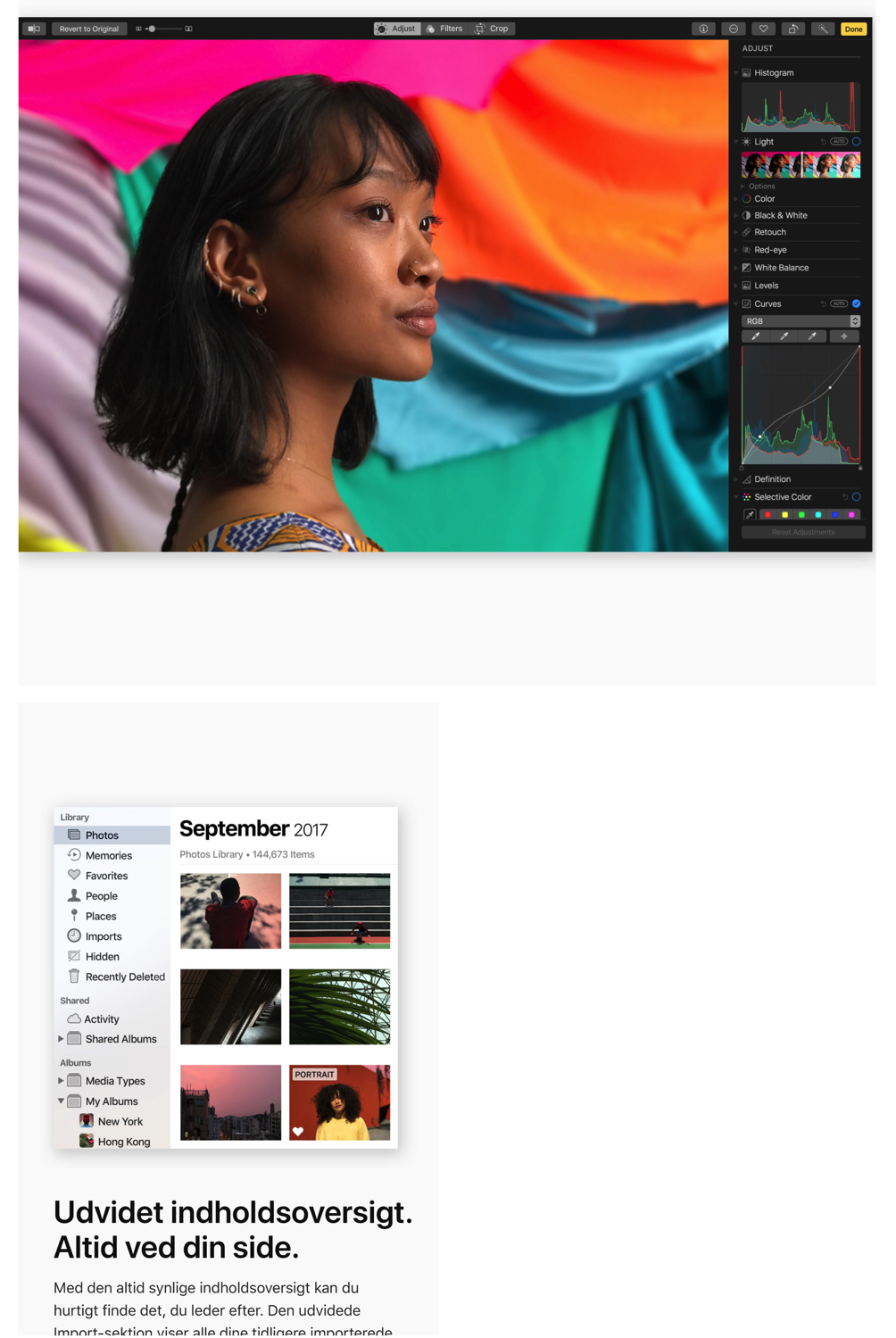Click the yellow Done button

coord(854,29)
